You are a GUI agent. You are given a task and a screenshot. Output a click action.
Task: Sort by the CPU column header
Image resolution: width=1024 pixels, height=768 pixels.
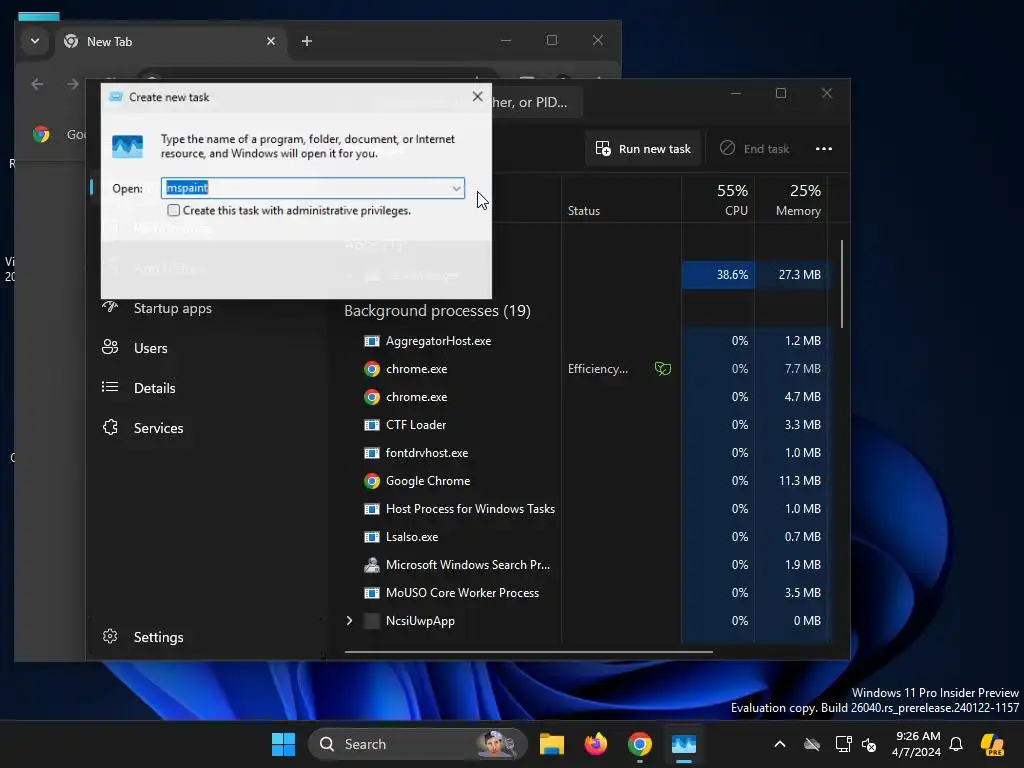point(718,199)
